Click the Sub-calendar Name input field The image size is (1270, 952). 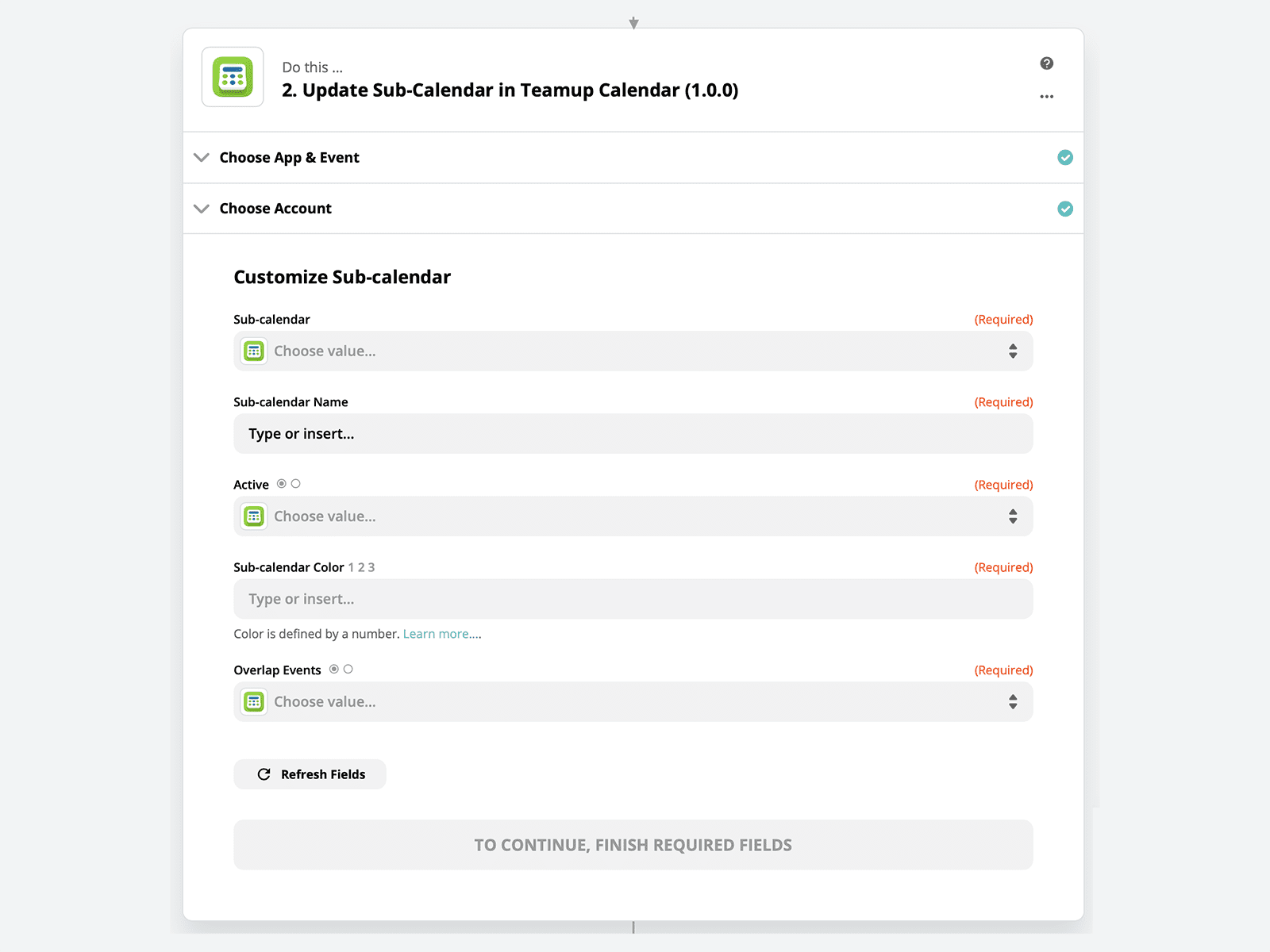click(x=633, y=434)
